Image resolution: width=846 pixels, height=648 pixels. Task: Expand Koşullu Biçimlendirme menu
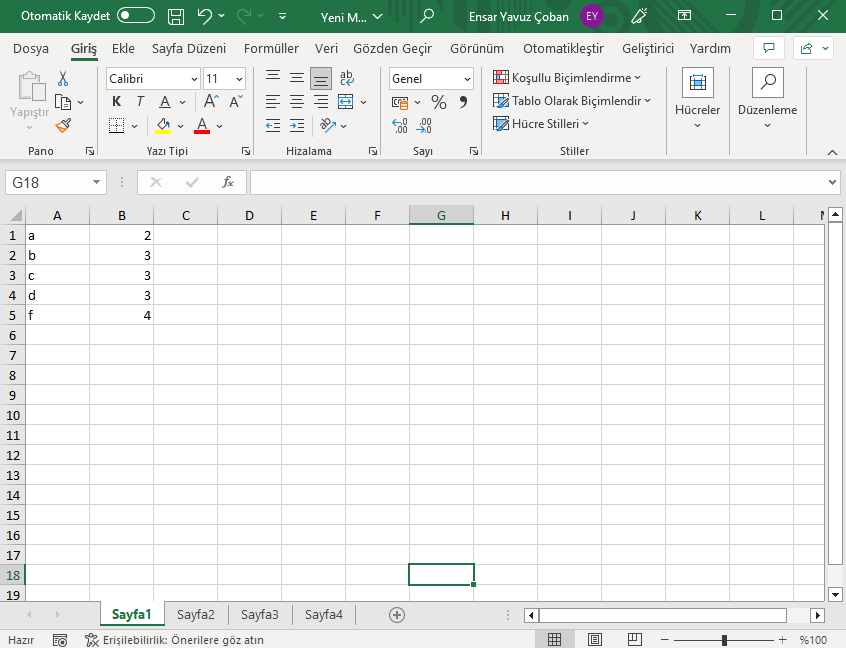pos(567,78)
